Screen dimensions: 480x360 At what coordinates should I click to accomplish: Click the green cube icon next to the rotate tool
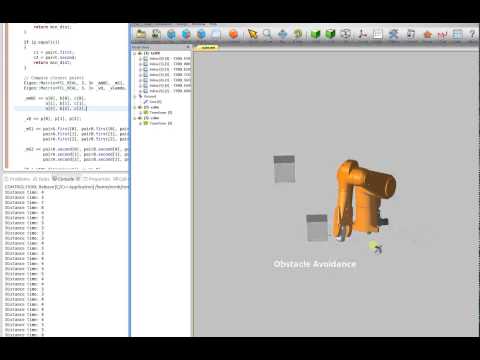pyautogui.click(x=315, y=34)
